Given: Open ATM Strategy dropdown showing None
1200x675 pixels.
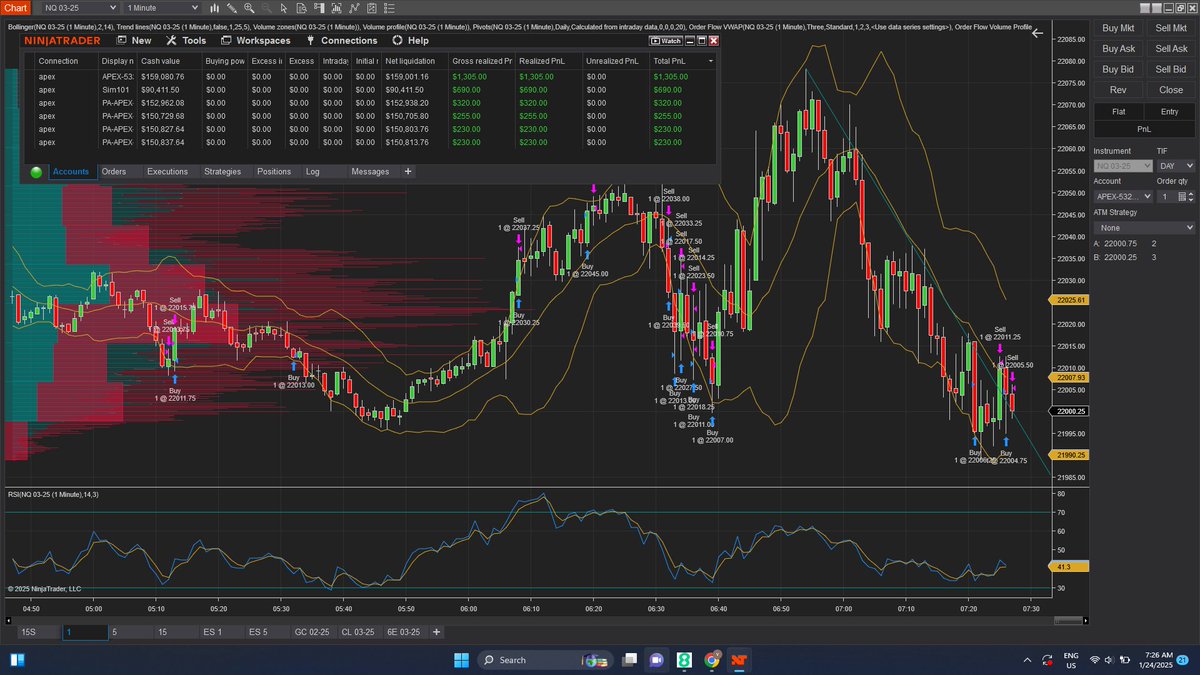Looking at the screenshot, I should 1144,228.
